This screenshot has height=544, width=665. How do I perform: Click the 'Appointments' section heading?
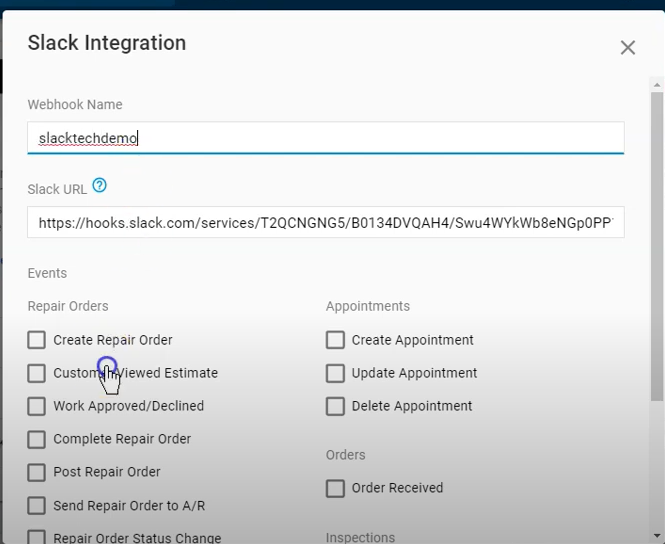[368, 306]
